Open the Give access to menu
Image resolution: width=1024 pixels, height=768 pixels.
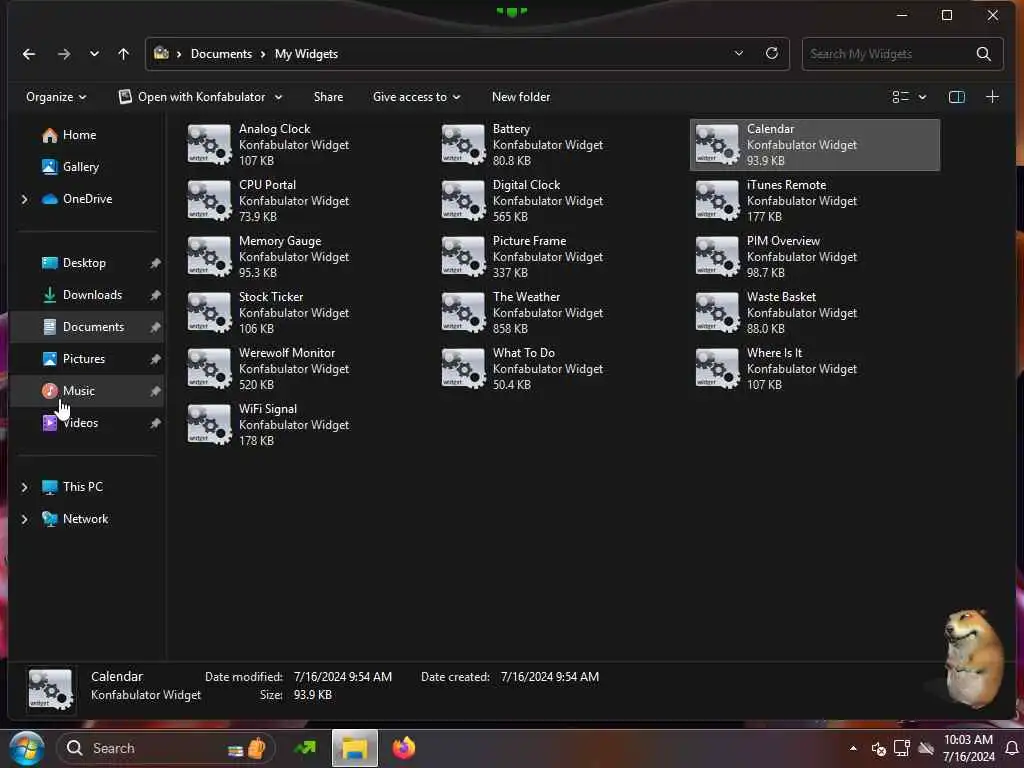point(416,97)
